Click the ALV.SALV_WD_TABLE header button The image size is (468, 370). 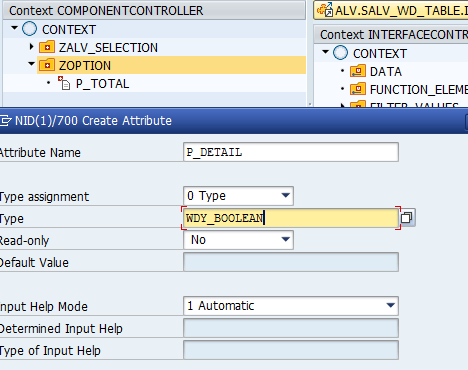tap(391, 10)
